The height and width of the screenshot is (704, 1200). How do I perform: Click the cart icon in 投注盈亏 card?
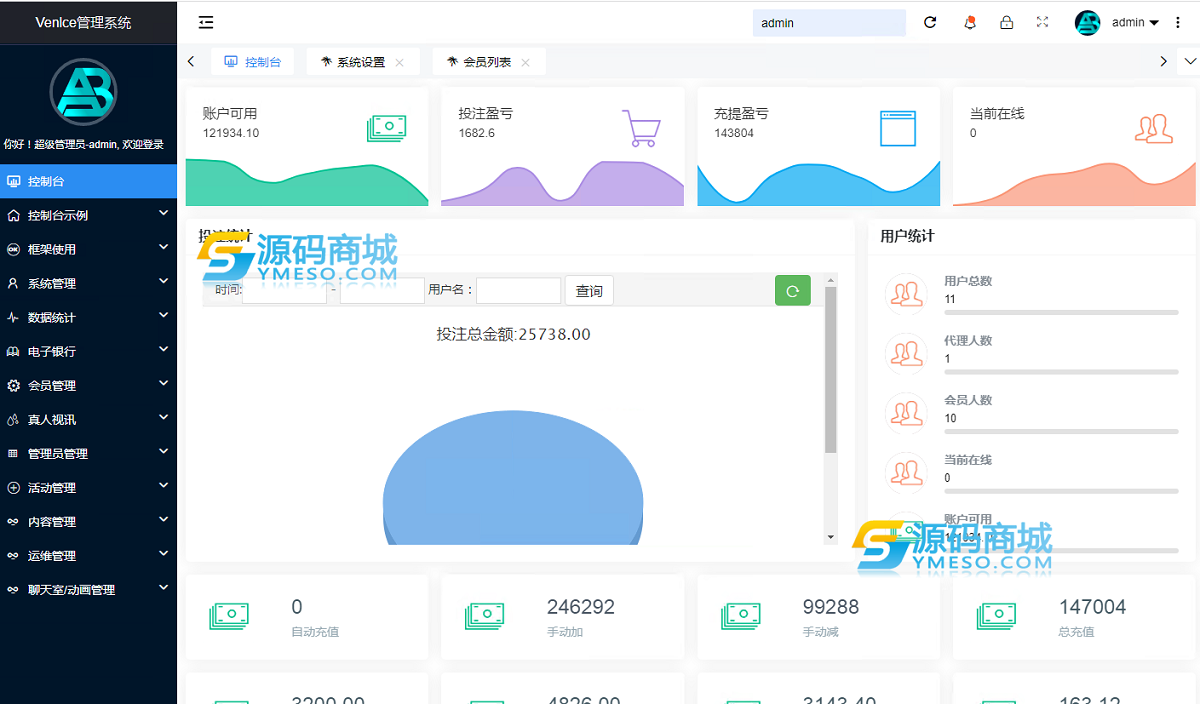click(x=641, y=128)
